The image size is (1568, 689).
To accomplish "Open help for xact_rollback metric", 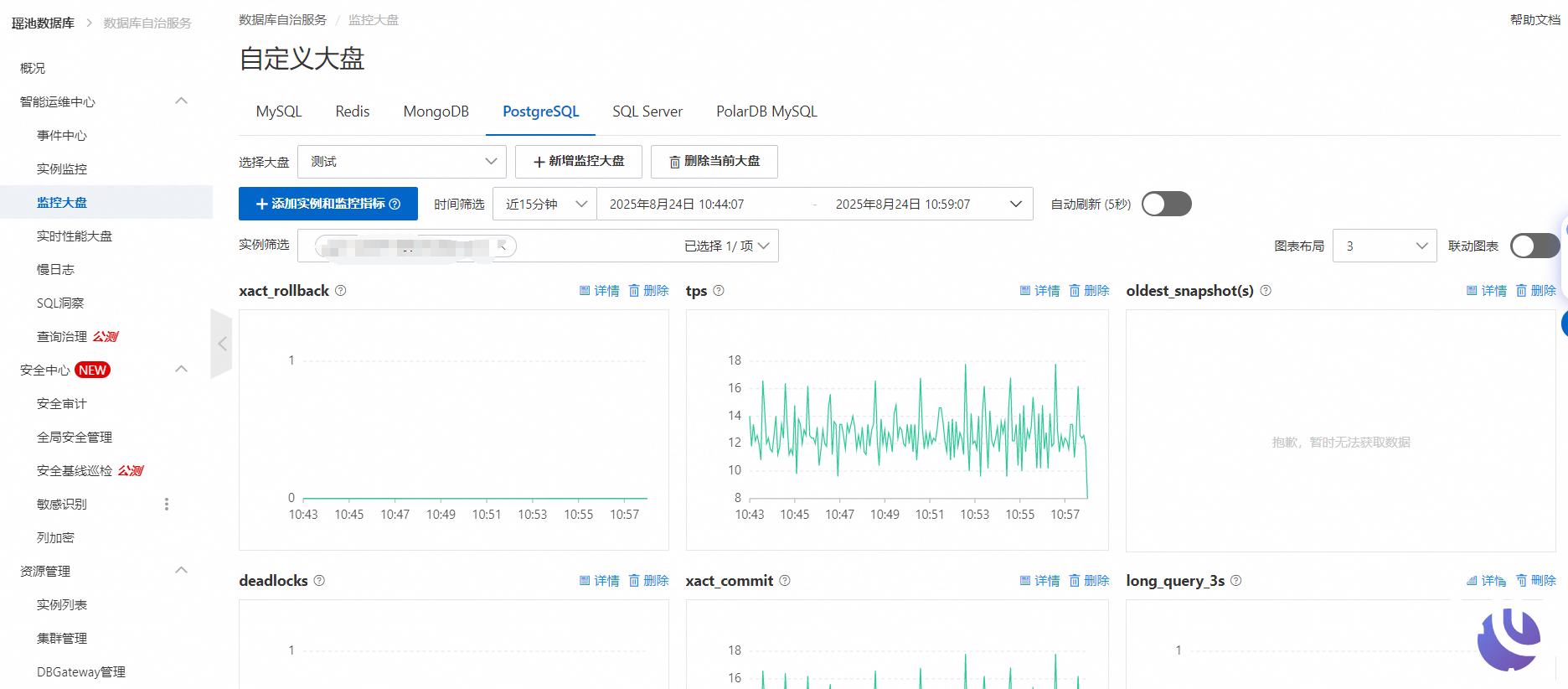I will click(x=341, y=291).
